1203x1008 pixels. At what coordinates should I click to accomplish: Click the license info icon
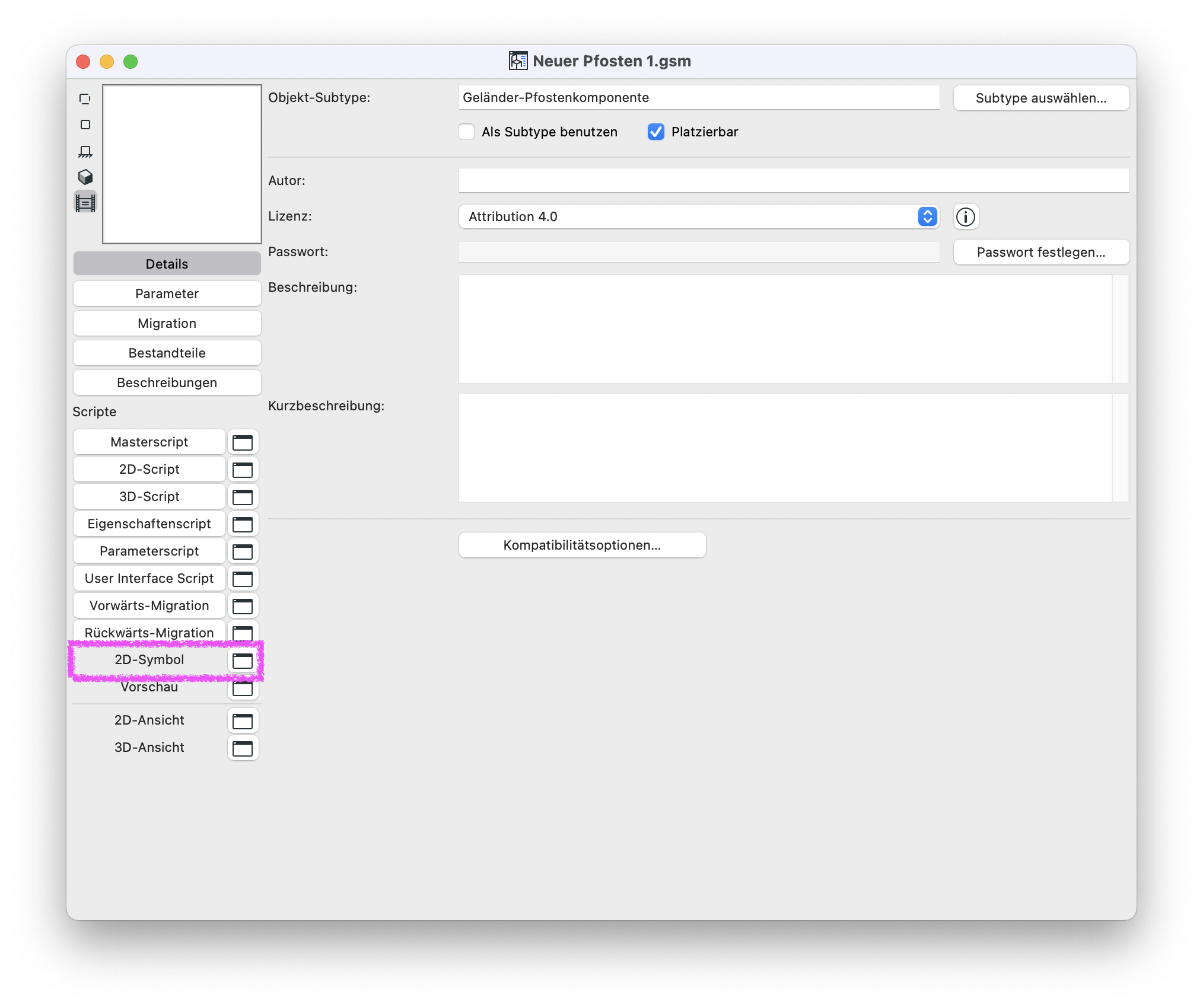point(966,217)
